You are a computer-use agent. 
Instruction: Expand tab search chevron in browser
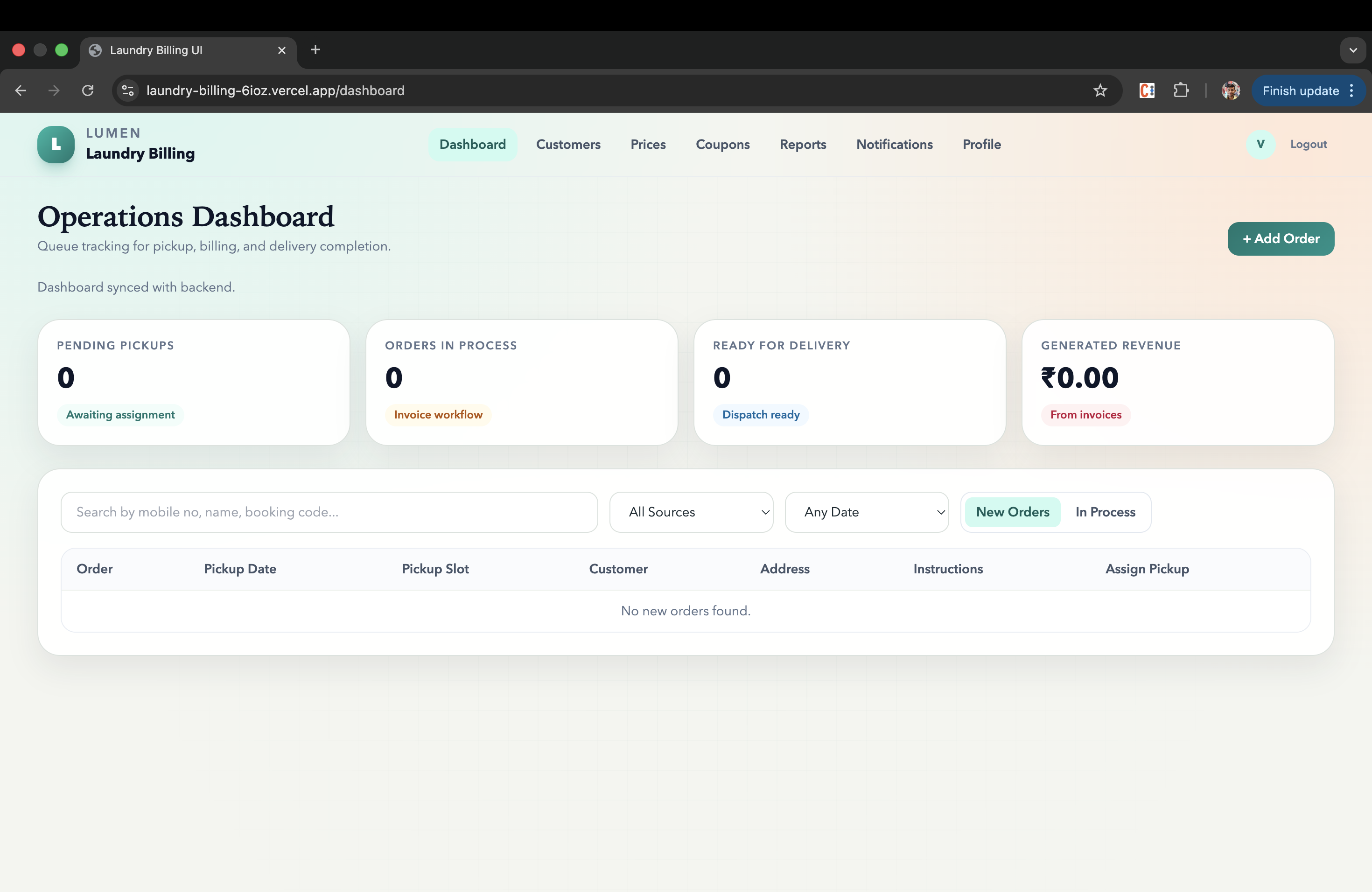coord(1352,50)
